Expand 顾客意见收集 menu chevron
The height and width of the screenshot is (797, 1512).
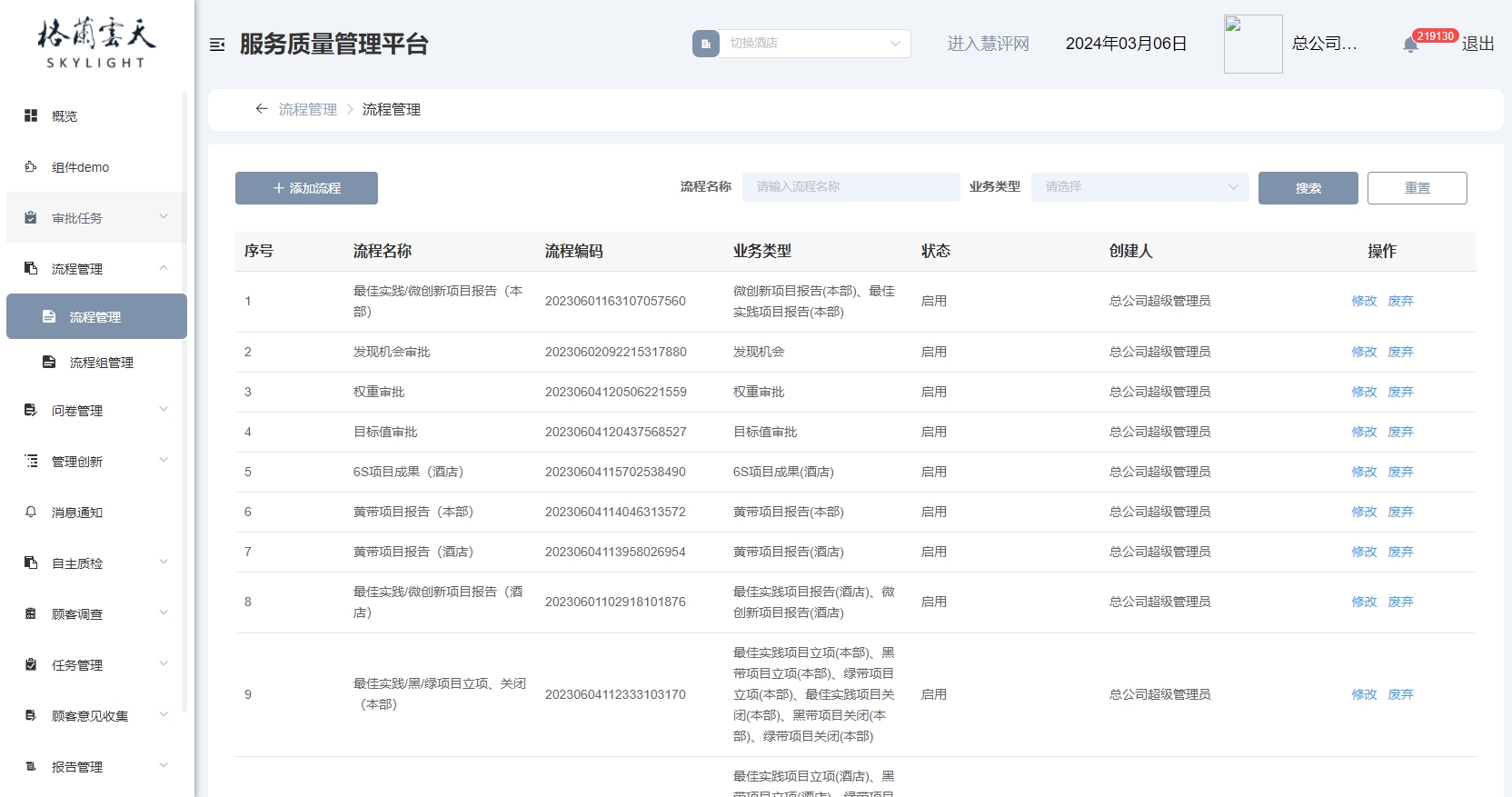click(164, 714)
